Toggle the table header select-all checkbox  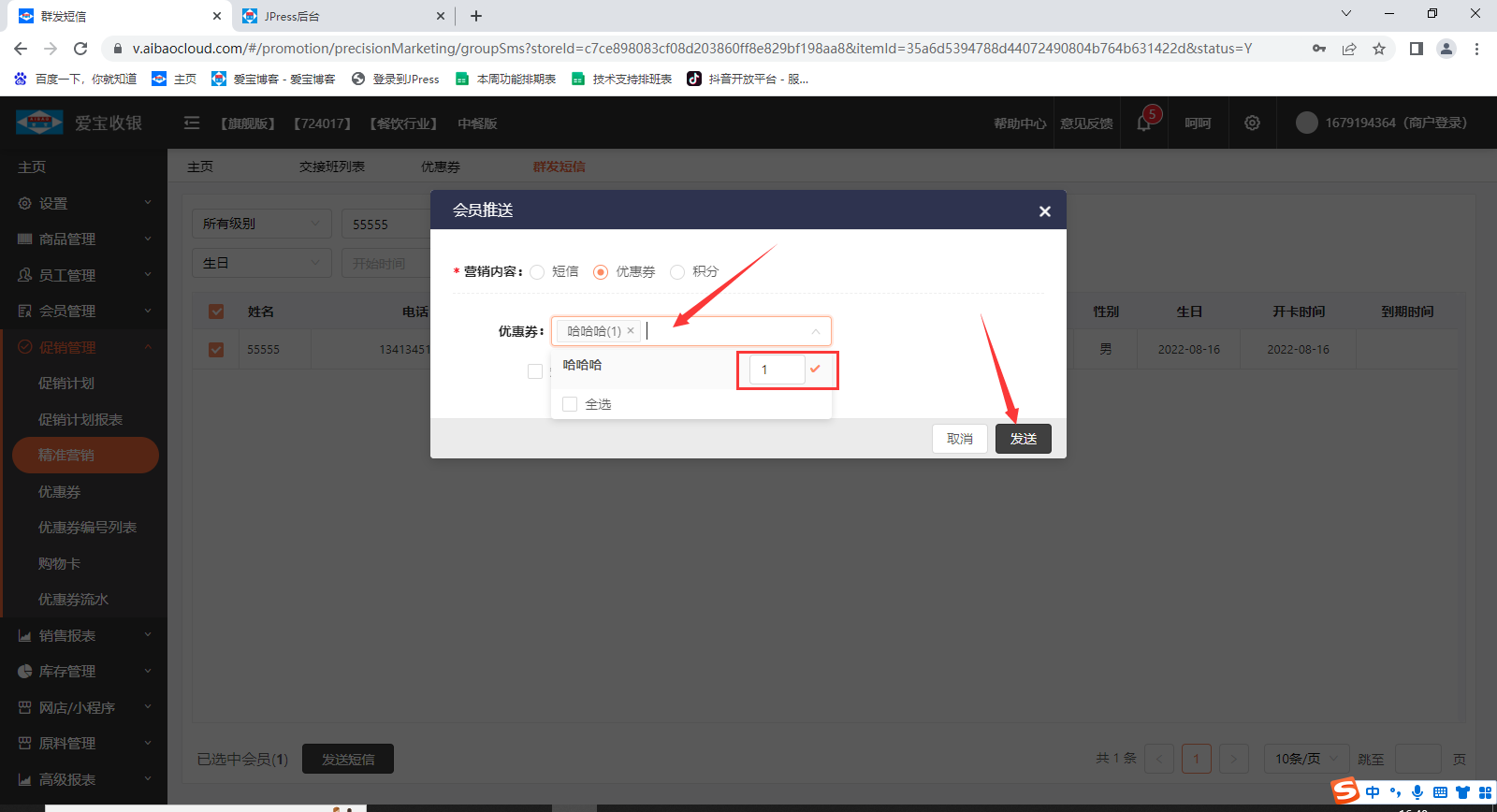pyautogui.click(x=216, y=312)
